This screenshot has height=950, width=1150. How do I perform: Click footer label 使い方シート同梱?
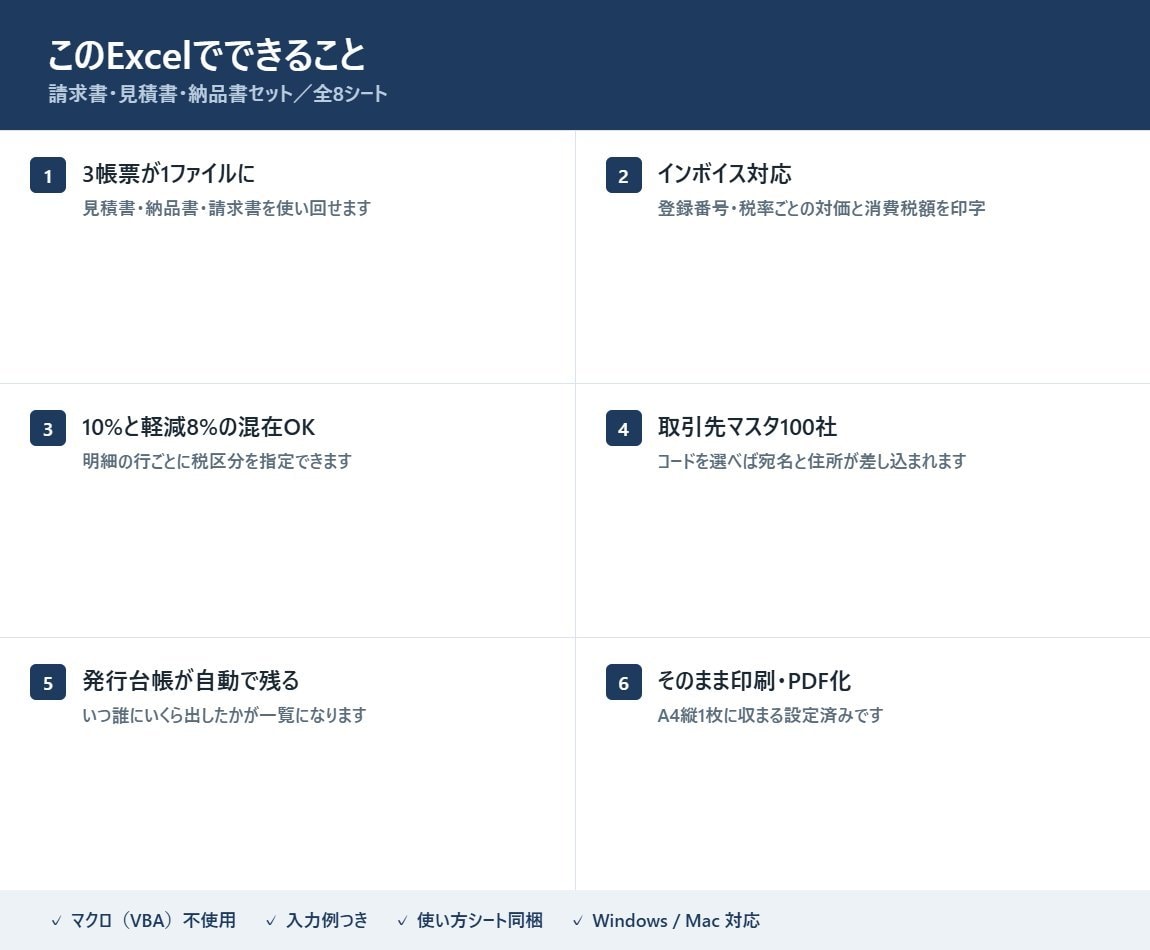(x=480, y=921)
